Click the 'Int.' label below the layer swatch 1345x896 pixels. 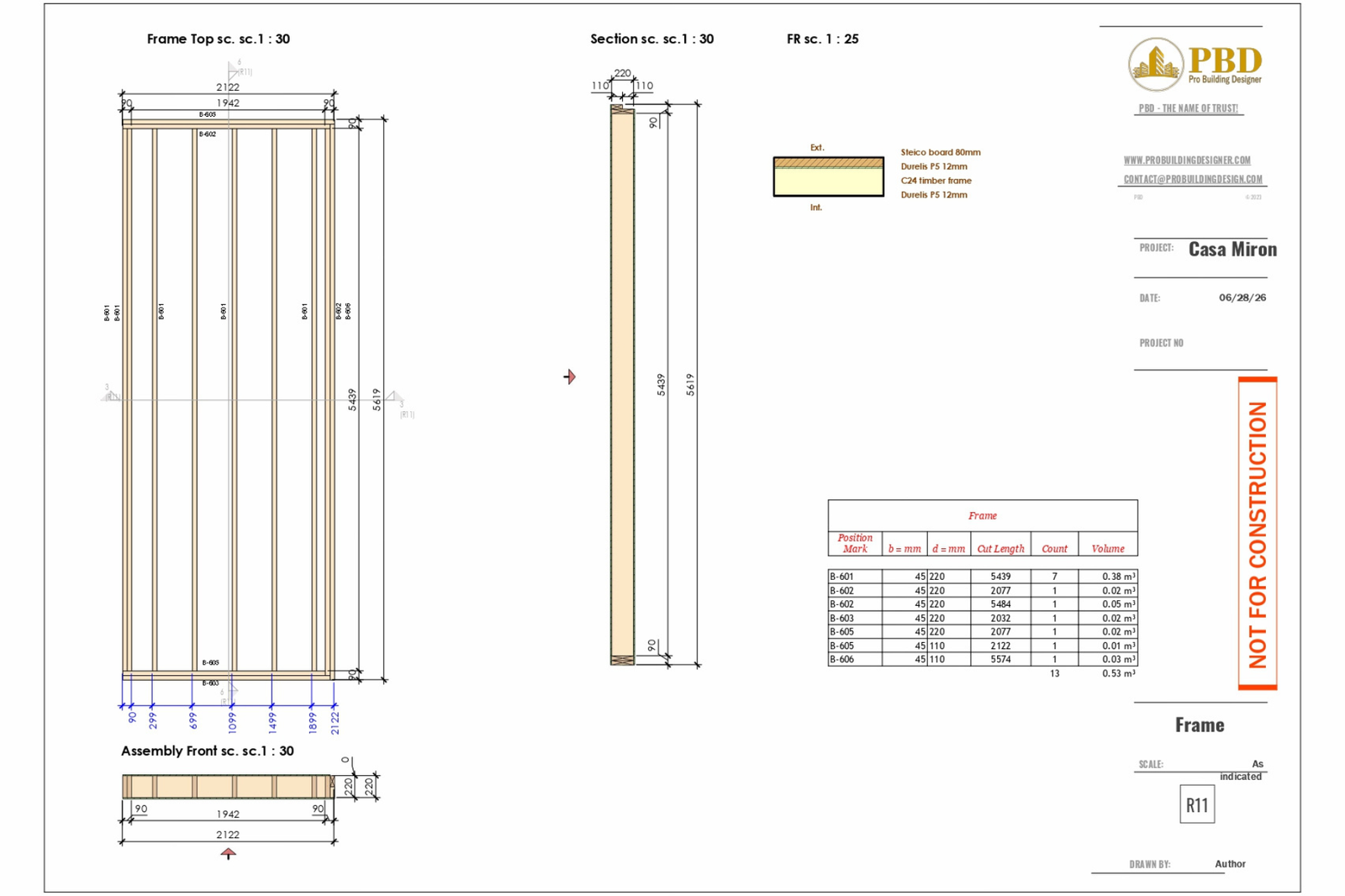816,208
